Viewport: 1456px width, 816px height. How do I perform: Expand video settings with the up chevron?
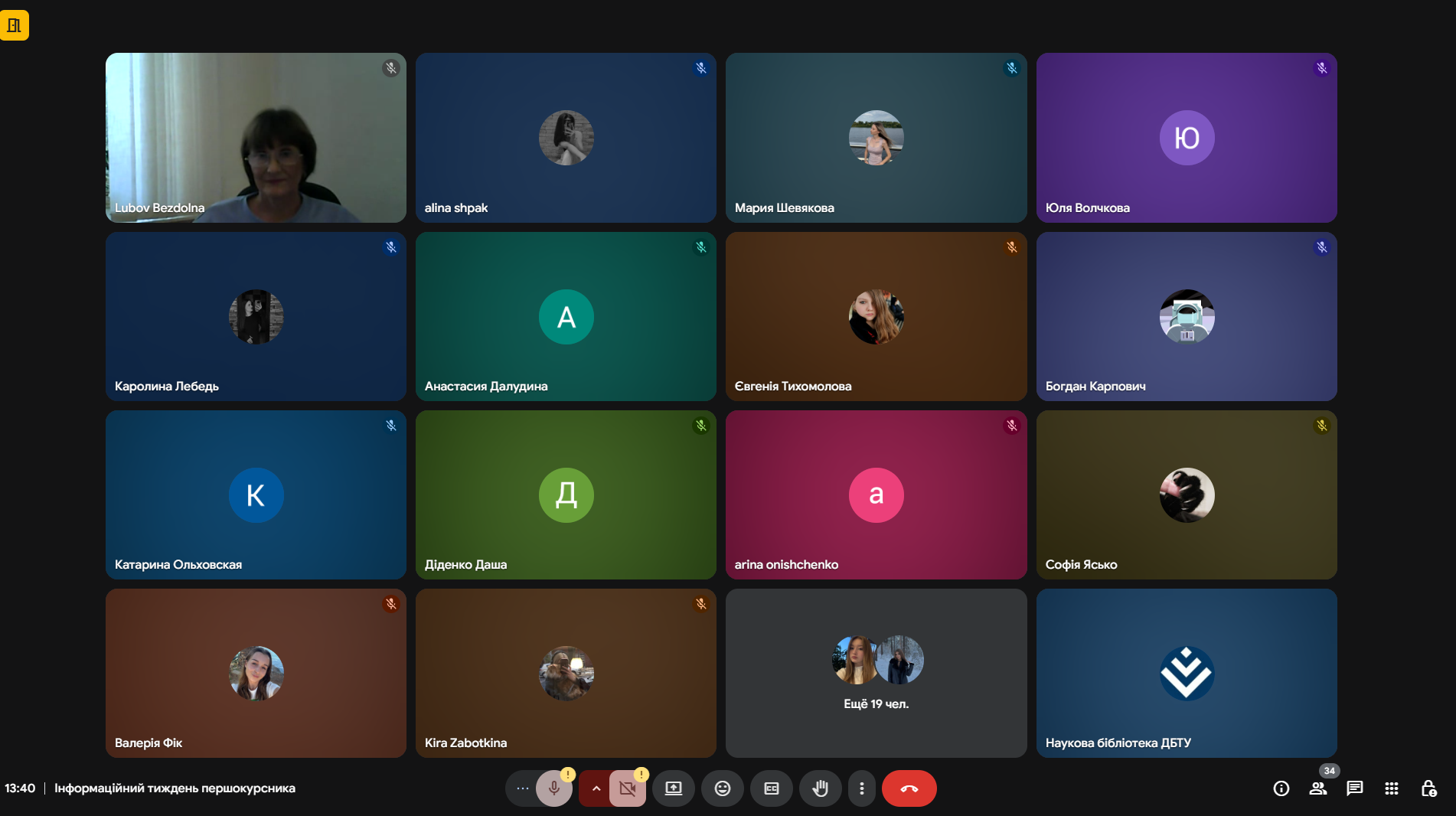pyautogui.click(x=596, y=788)
